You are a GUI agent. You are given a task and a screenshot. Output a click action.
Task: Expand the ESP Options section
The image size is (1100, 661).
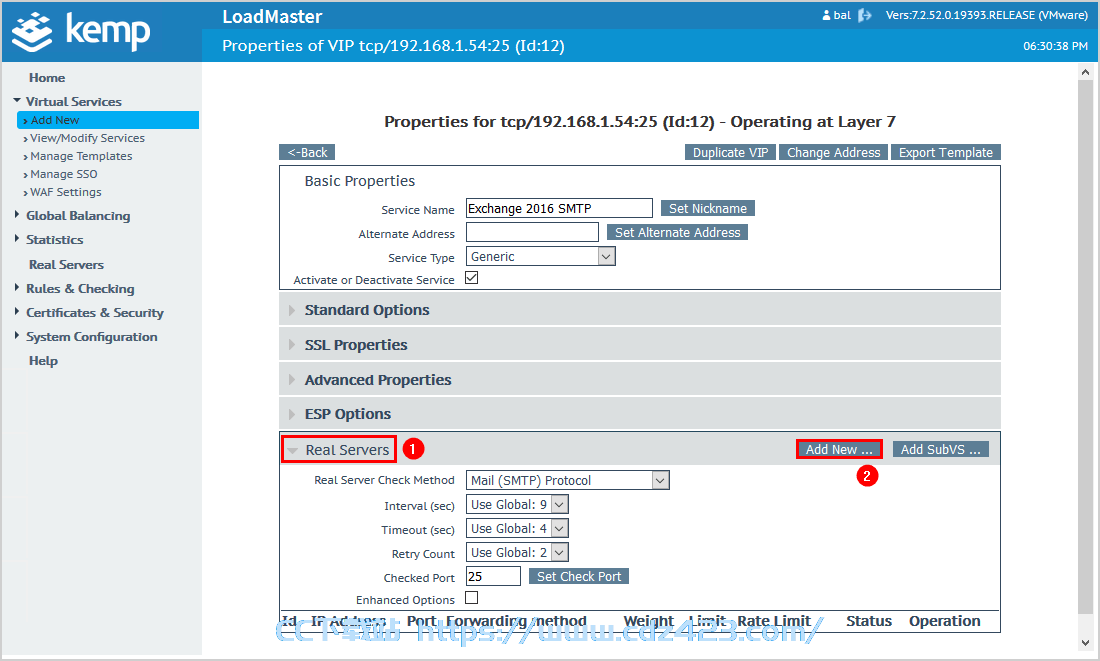pyautogui.click(x=640, y=414)
